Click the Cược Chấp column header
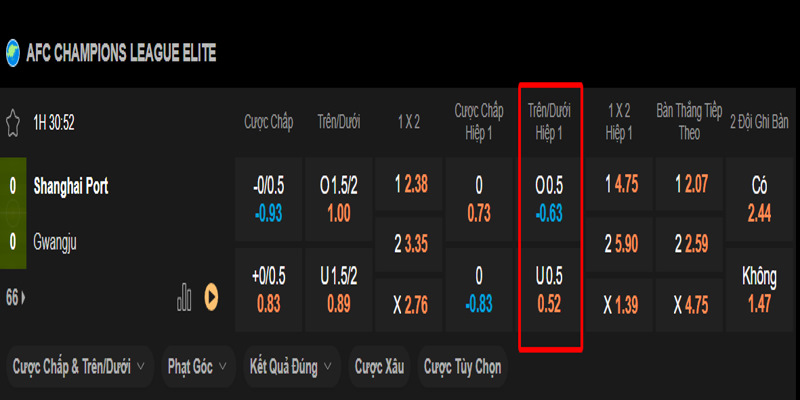Viewport: 800px width, 400px height. coord(269,123)
